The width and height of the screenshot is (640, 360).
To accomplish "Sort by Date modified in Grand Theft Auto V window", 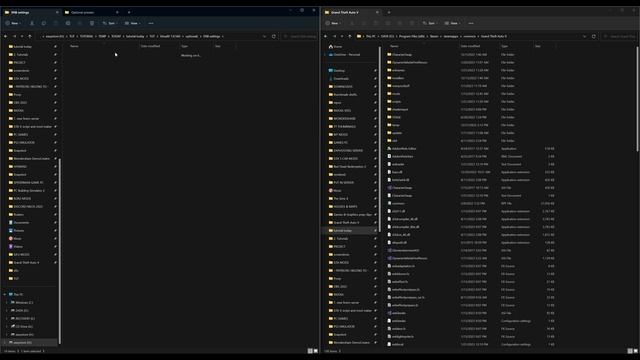I will [x=470, y=46].
